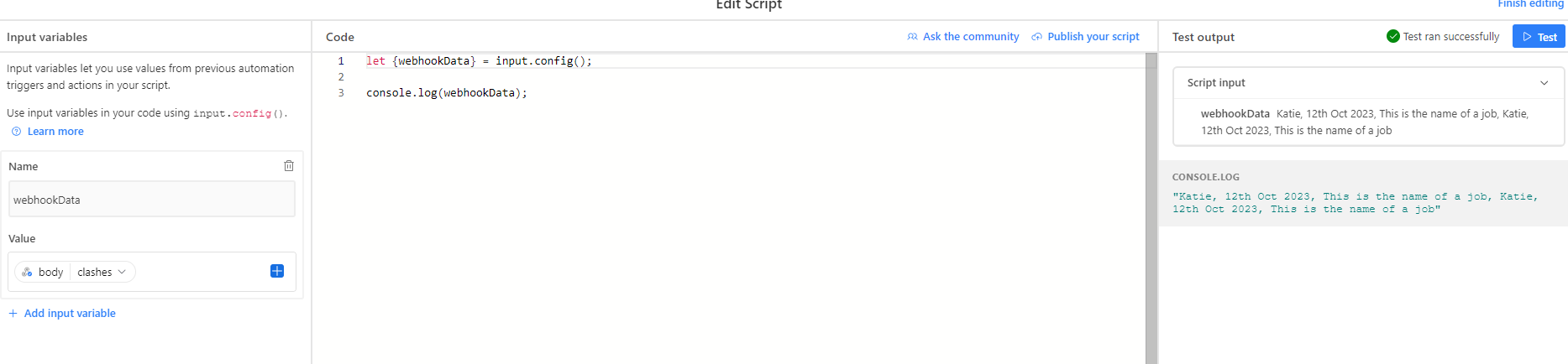
Task: Focus the webhookData Name input field
Action: 152,200
